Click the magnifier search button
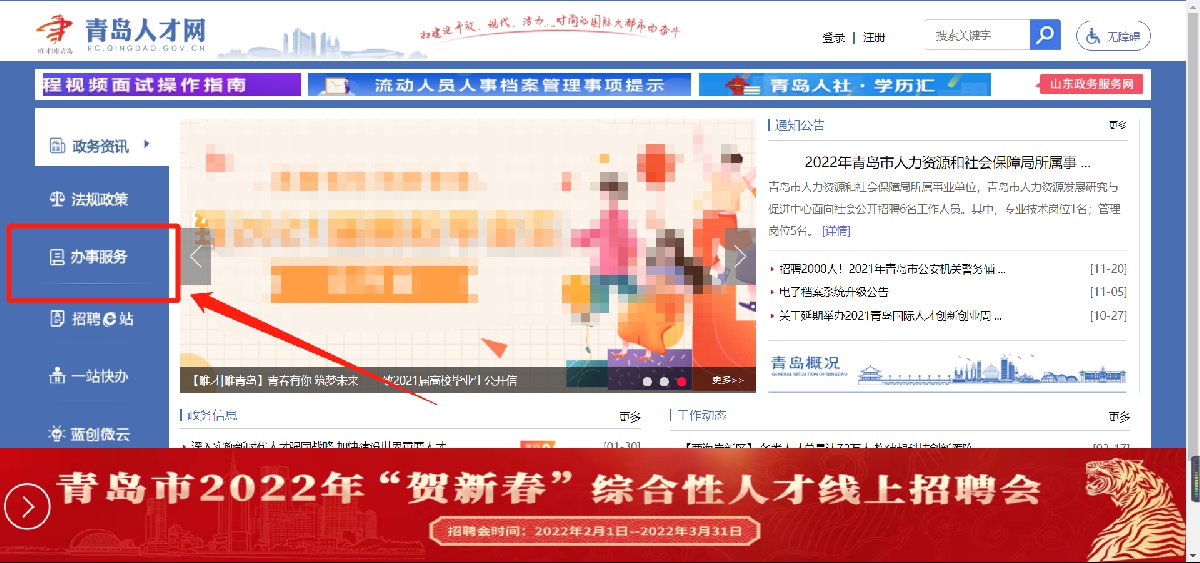Viewport: 1200px width, 563px height. point(1045,35)
